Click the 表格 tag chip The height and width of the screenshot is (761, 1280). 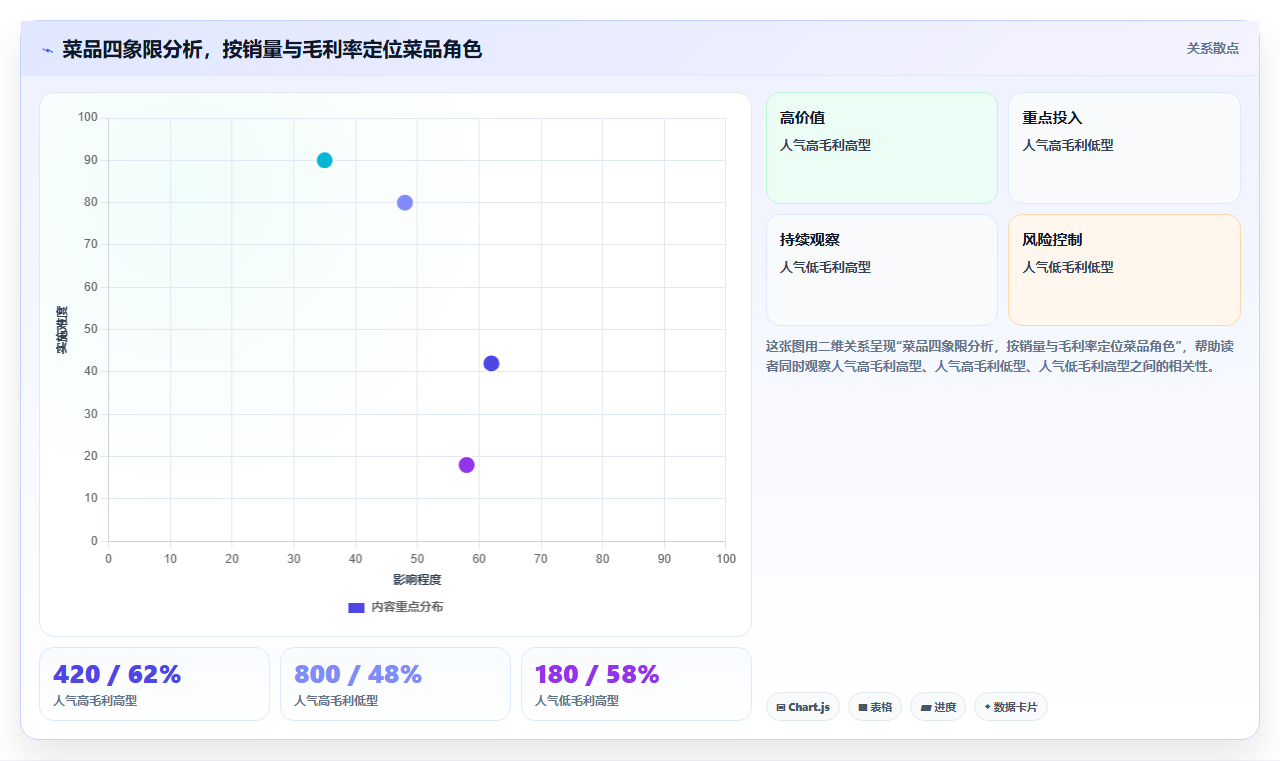875,707
